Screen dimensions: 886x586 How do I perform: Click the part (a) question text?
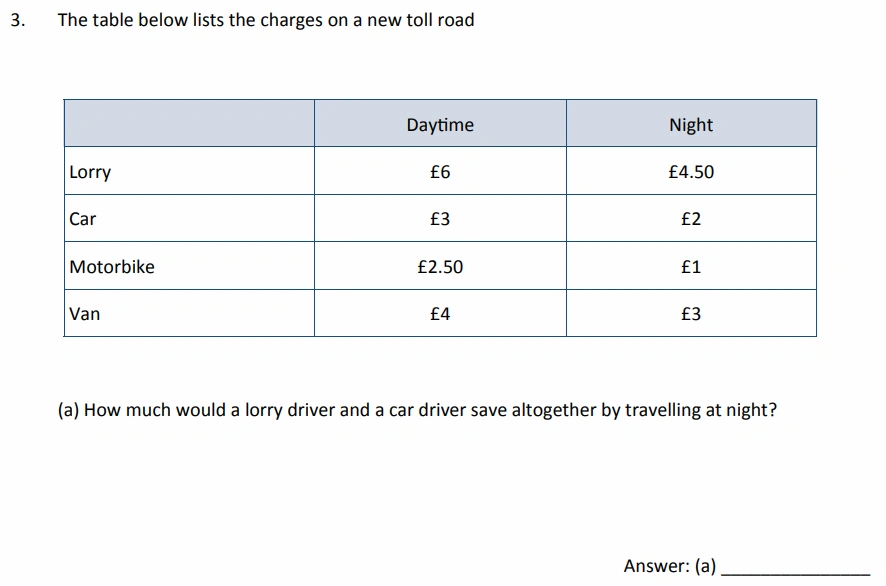tap(417, 410)
